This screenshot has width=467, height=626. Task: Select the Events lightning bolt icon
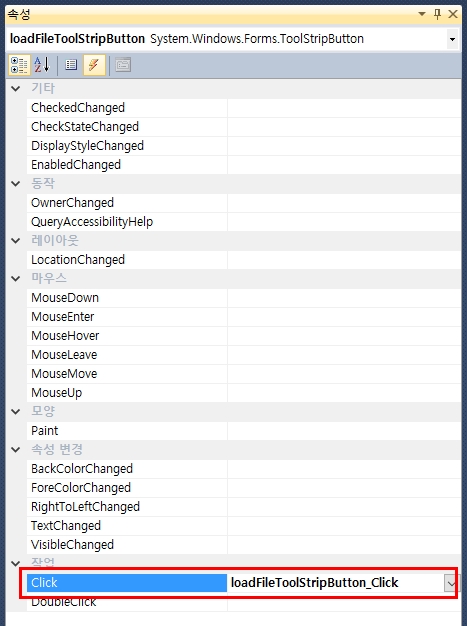tap(94, 65)
